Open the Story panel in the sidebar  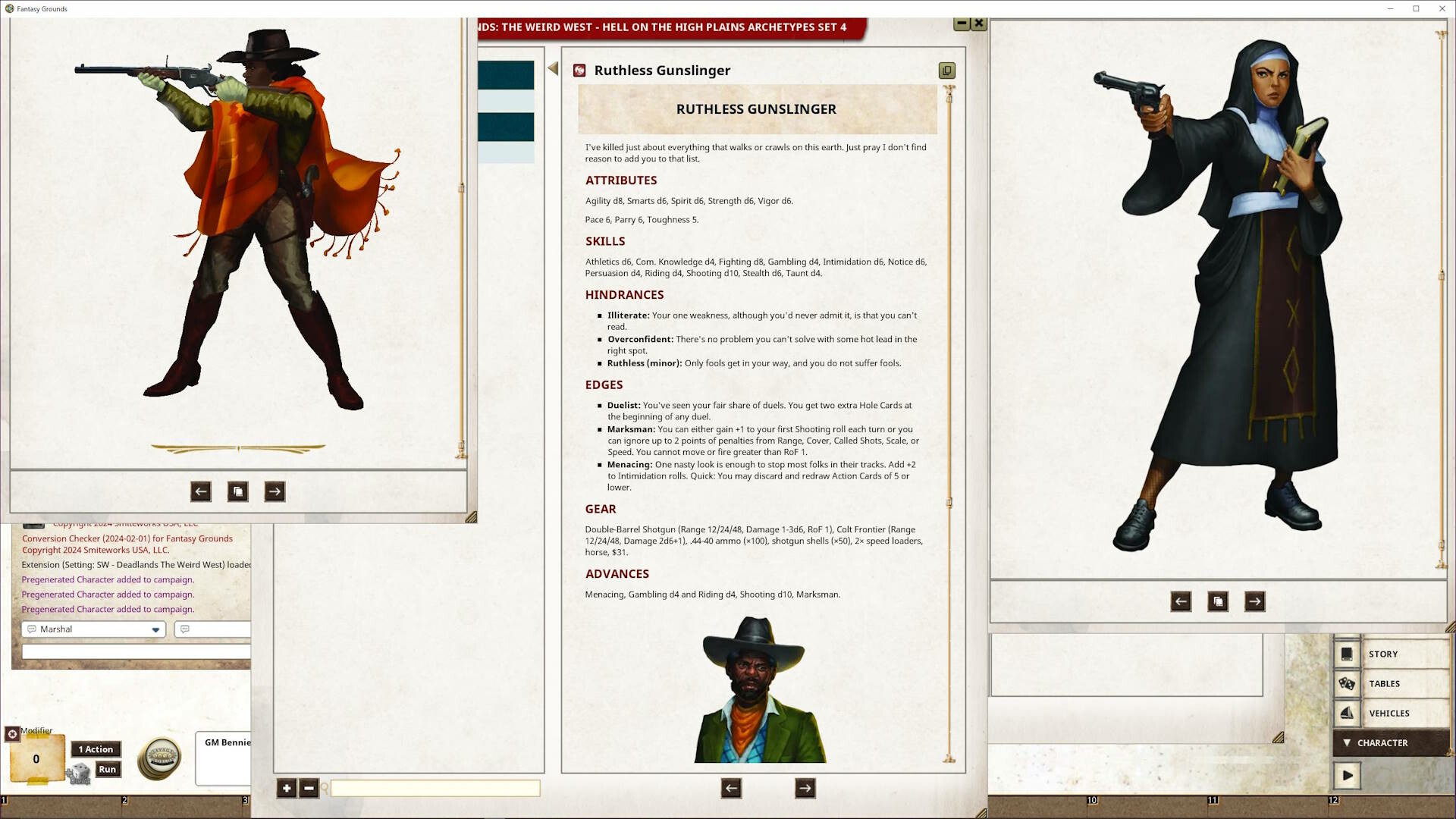tap(1382, 654)
